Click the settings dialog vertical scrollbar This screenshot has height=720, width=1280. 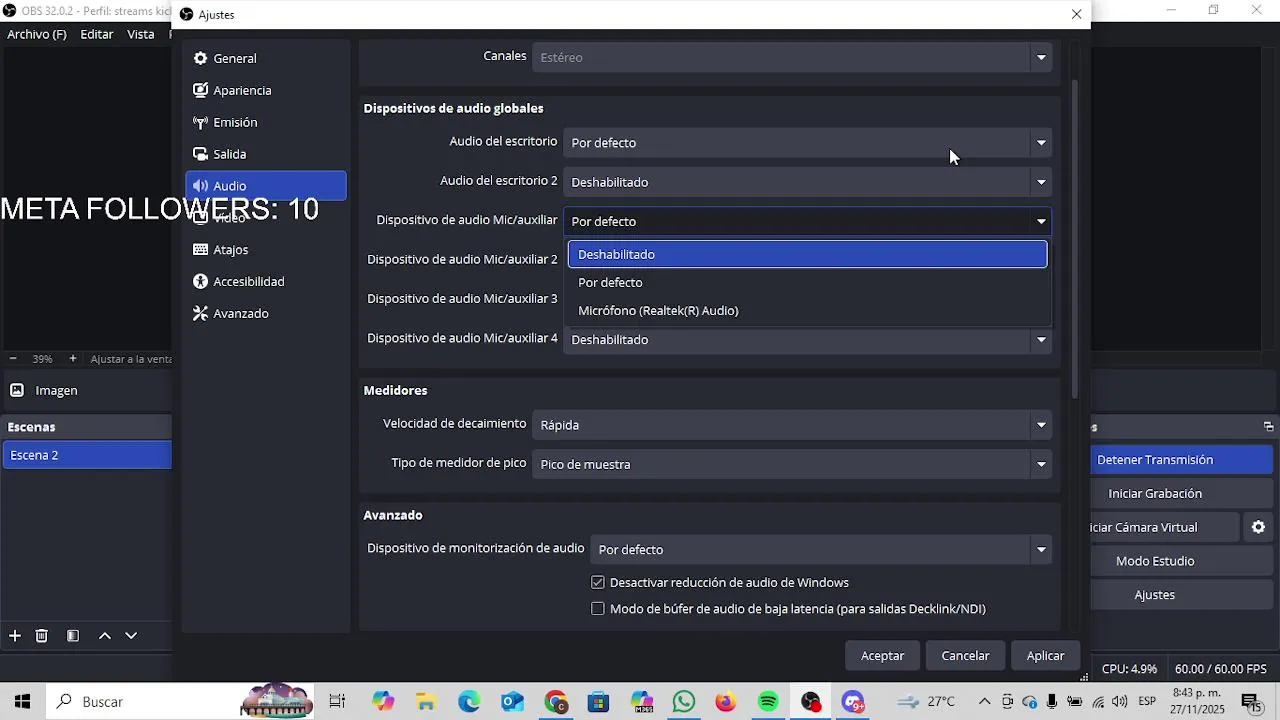[x=1076, y=240]
